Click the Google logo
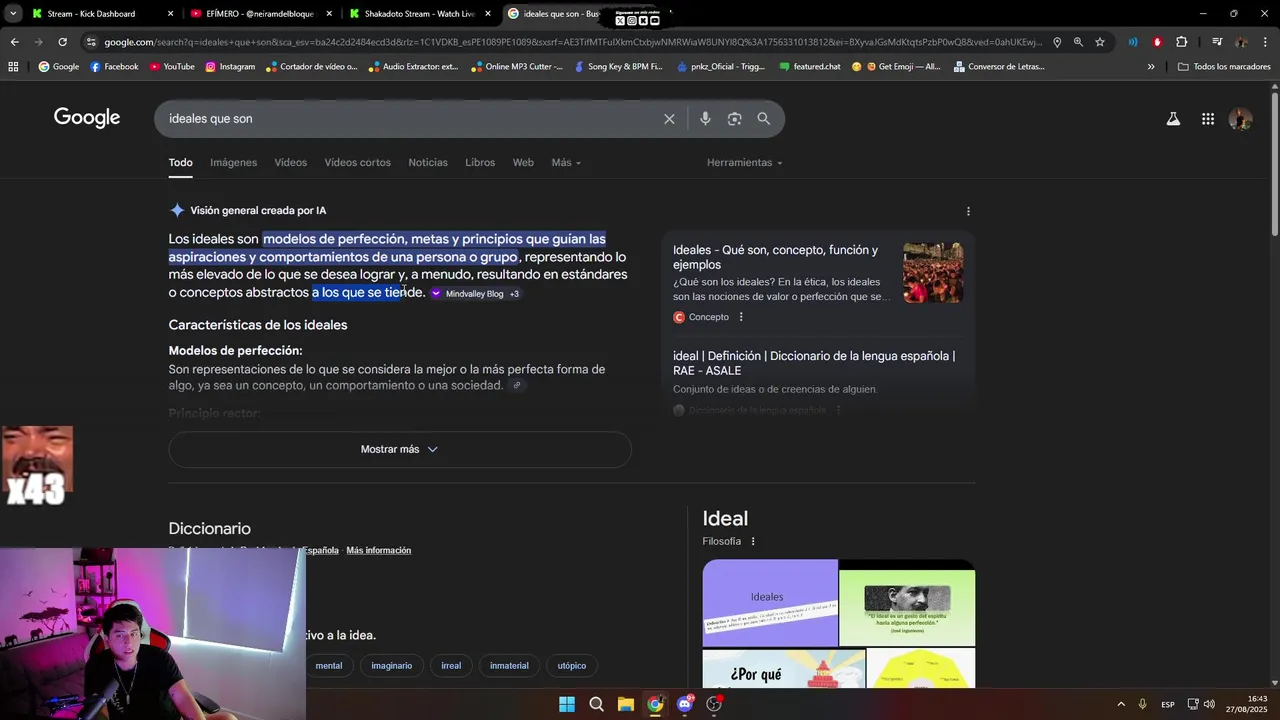Screen dimensions: 1280x720 (87, 118)
